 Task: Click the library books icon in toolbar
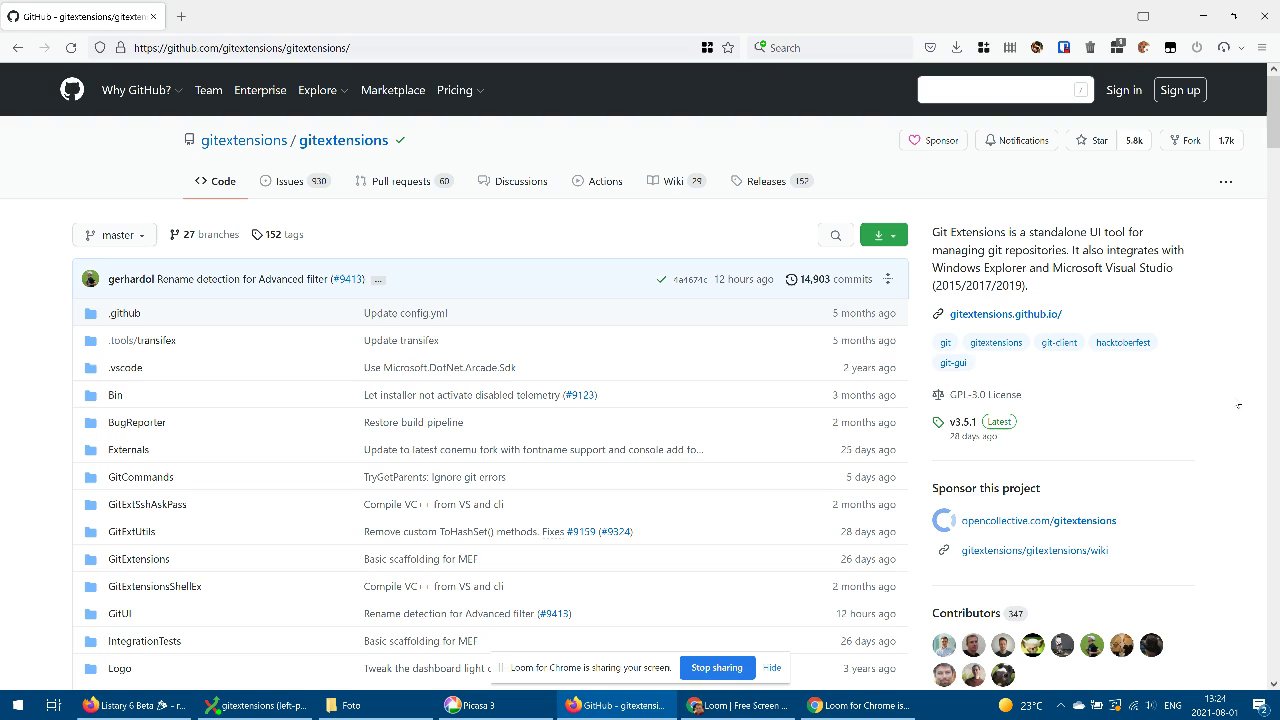point(1010,47)
